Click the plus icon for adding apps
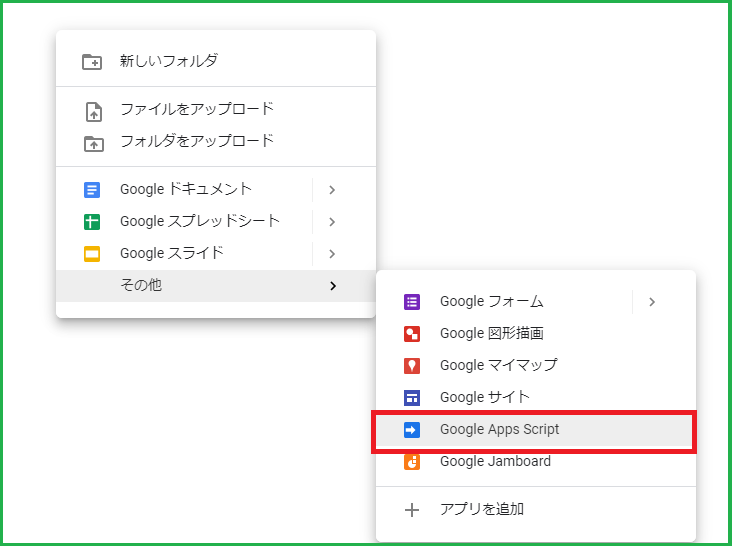The width and height of the screenshot is (732, 546). [412, 510]
